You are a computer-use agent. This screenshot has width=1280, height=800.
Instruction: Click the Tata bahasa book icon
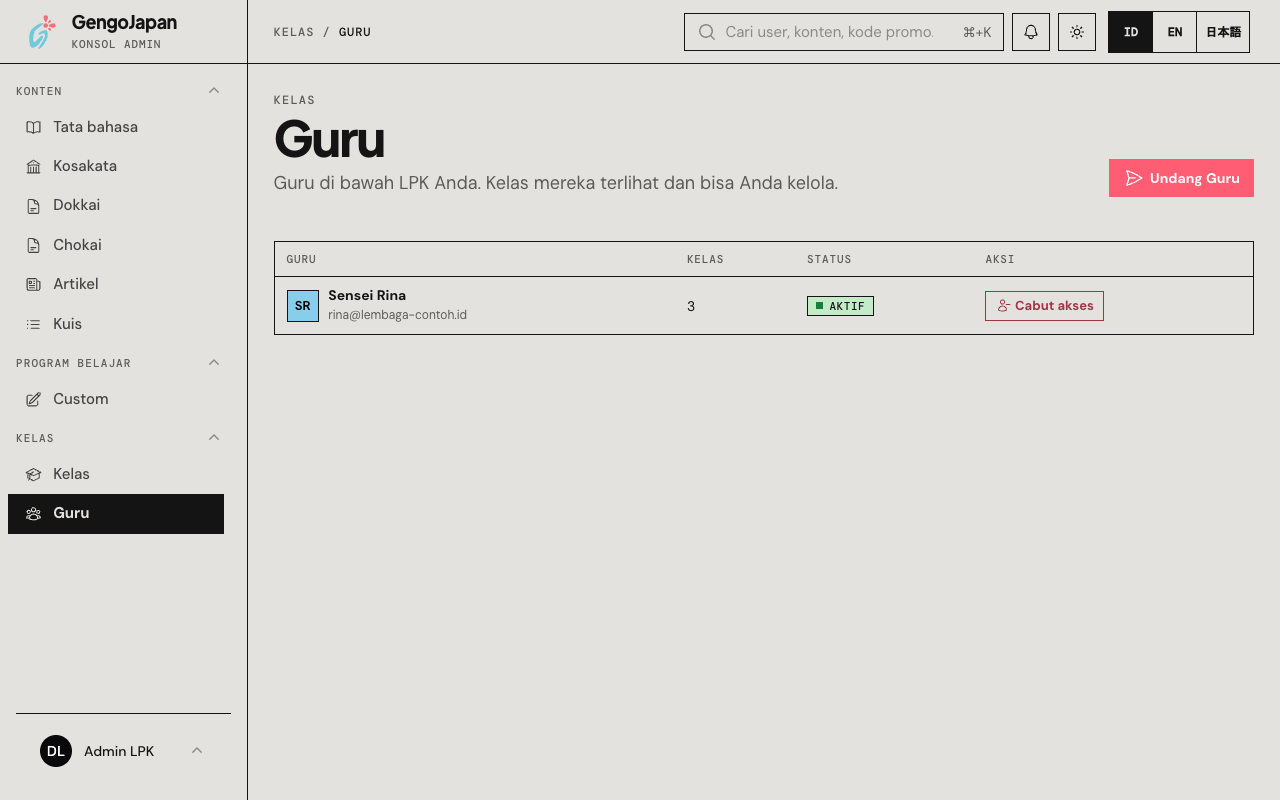click(34, 127)
